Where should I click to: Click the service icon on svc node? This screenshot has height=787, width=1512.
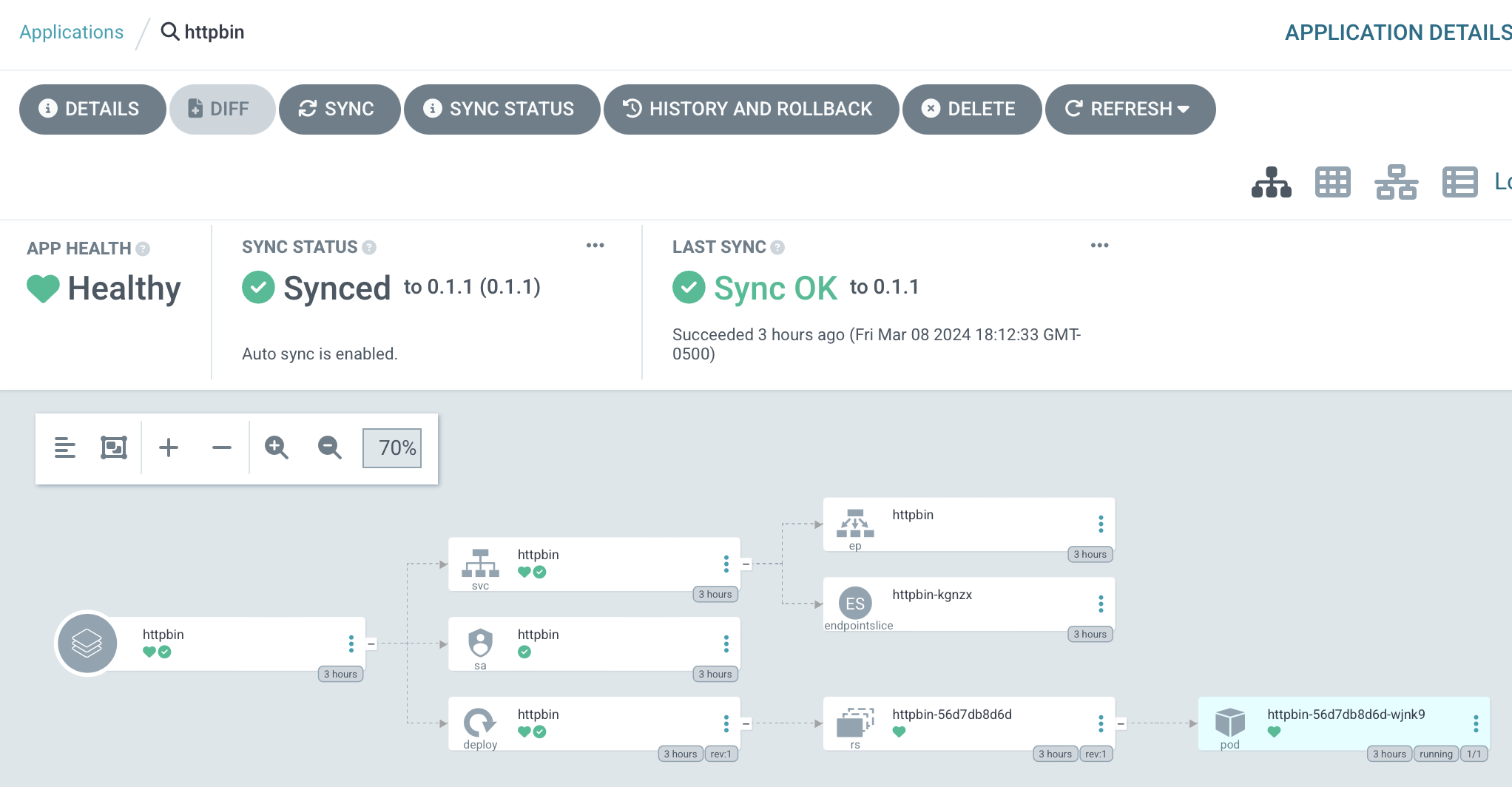coord(481,563)
